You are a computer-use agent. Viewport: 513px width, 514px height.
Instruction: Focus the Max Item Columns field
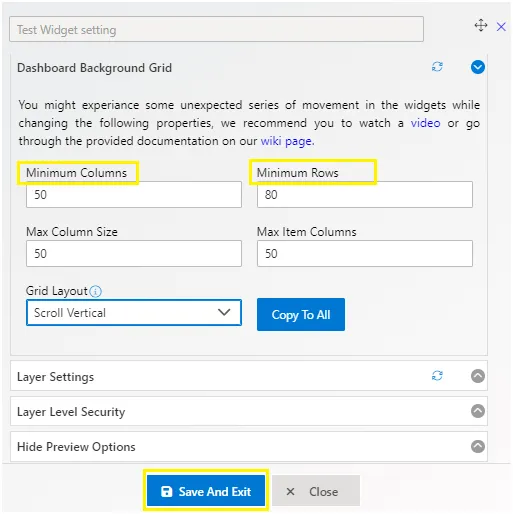(365, 253)
